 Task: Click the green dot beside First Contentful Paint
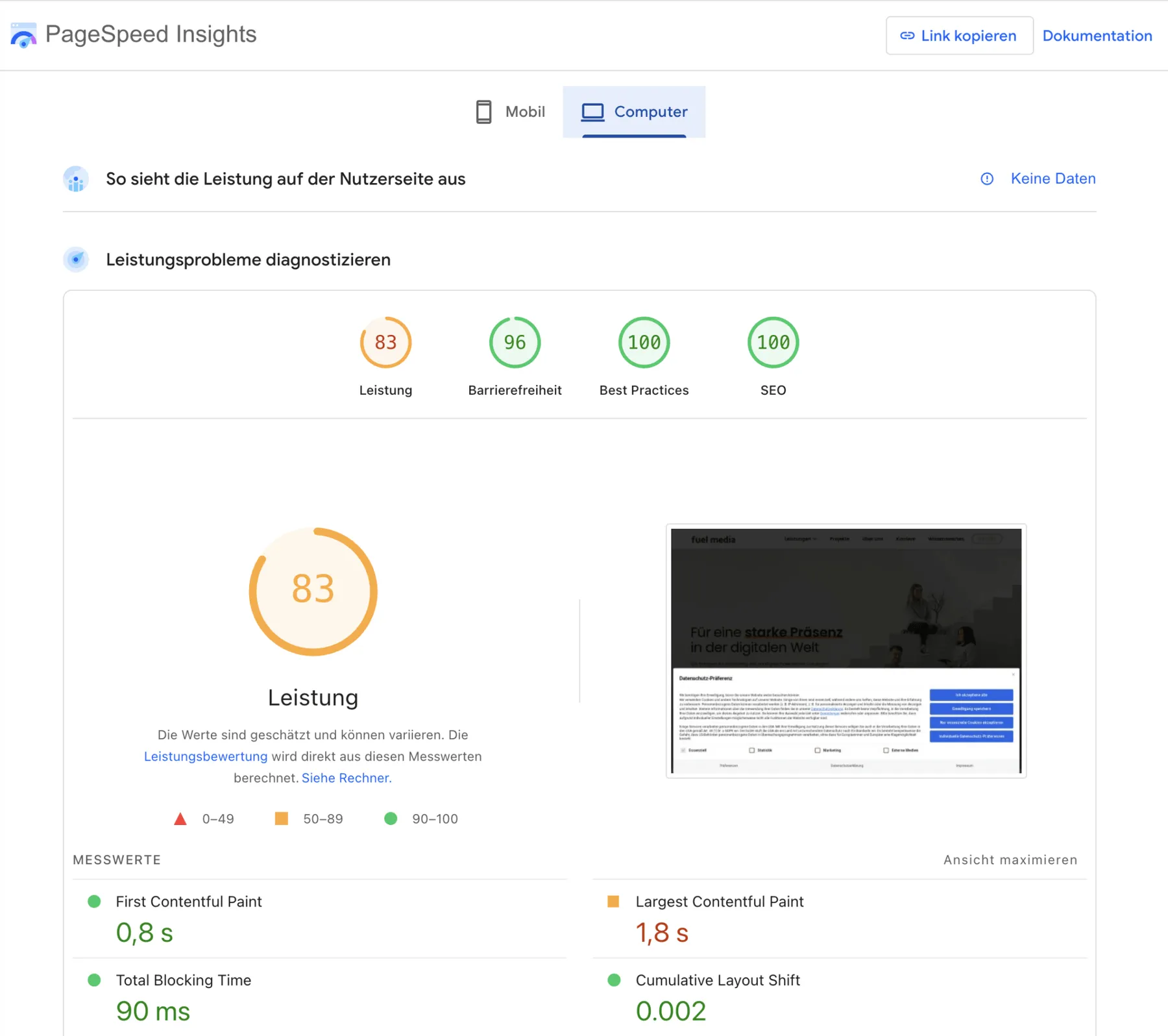(x=94, y=902)
